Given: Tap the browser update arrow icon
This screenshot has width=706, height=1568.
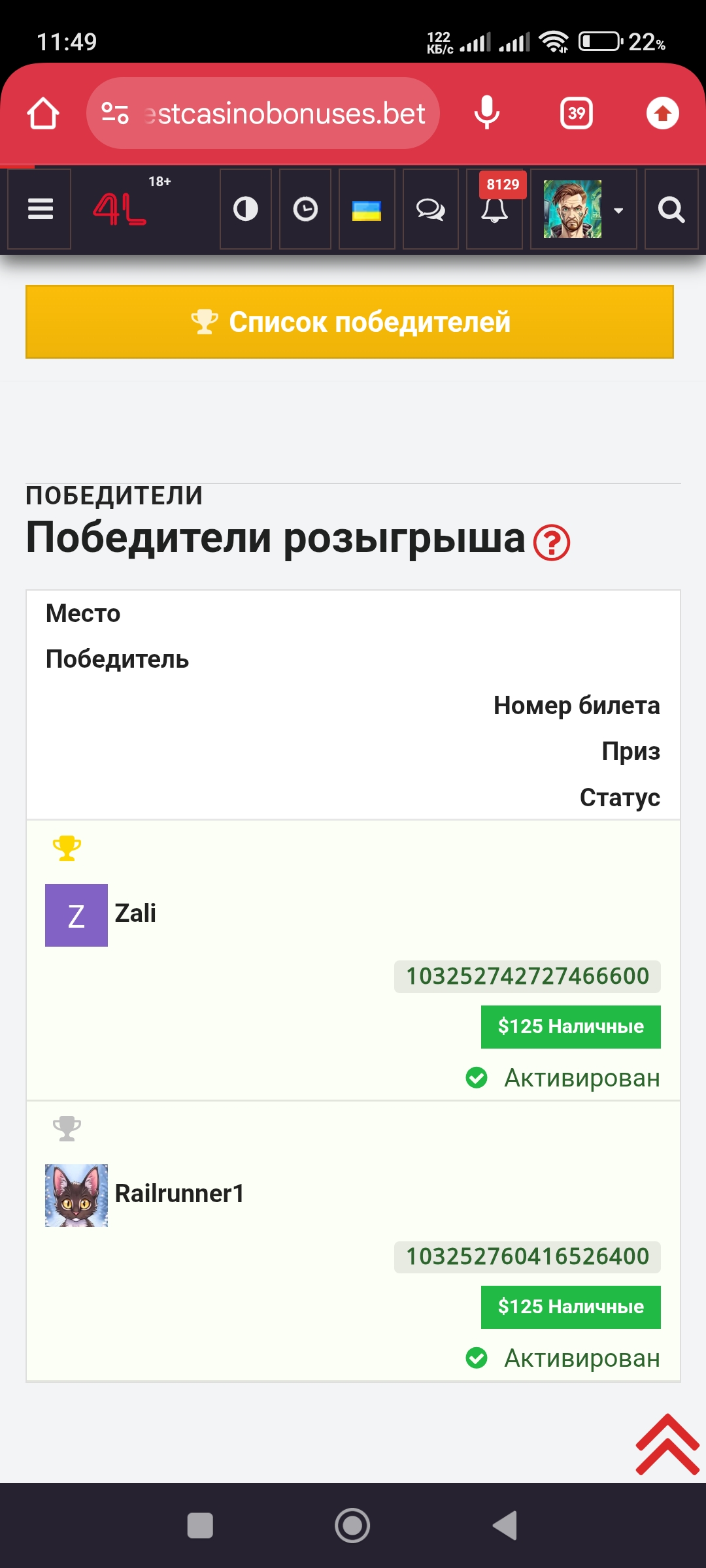Looking at the screenshot, I should (662, 114).
